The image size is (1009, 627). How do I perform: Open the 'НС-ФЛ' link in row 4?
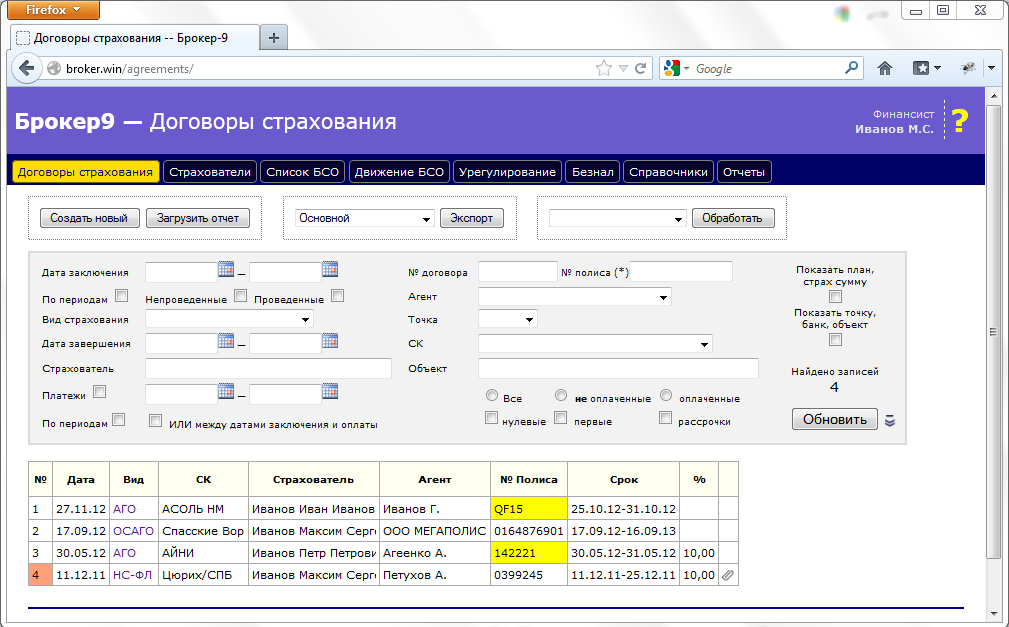[133, 575]
